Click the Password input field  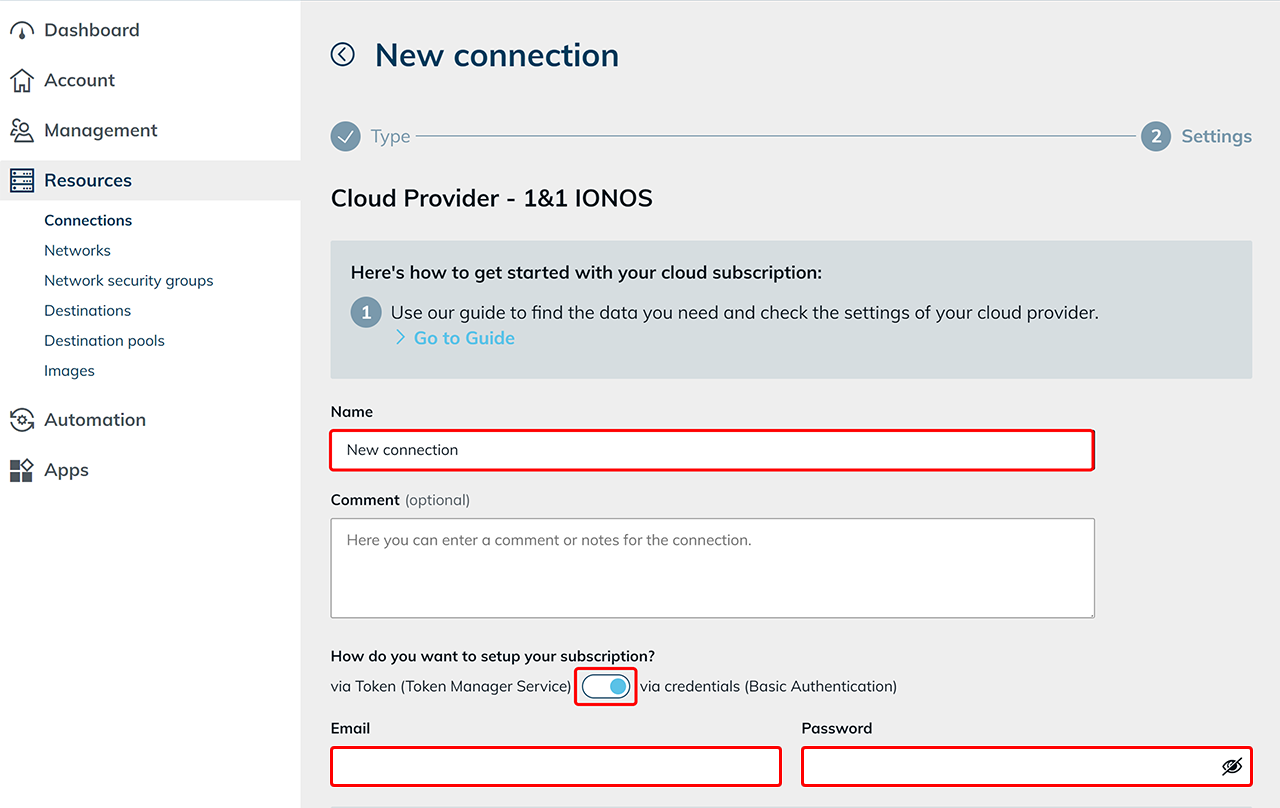click(1010, 766)
